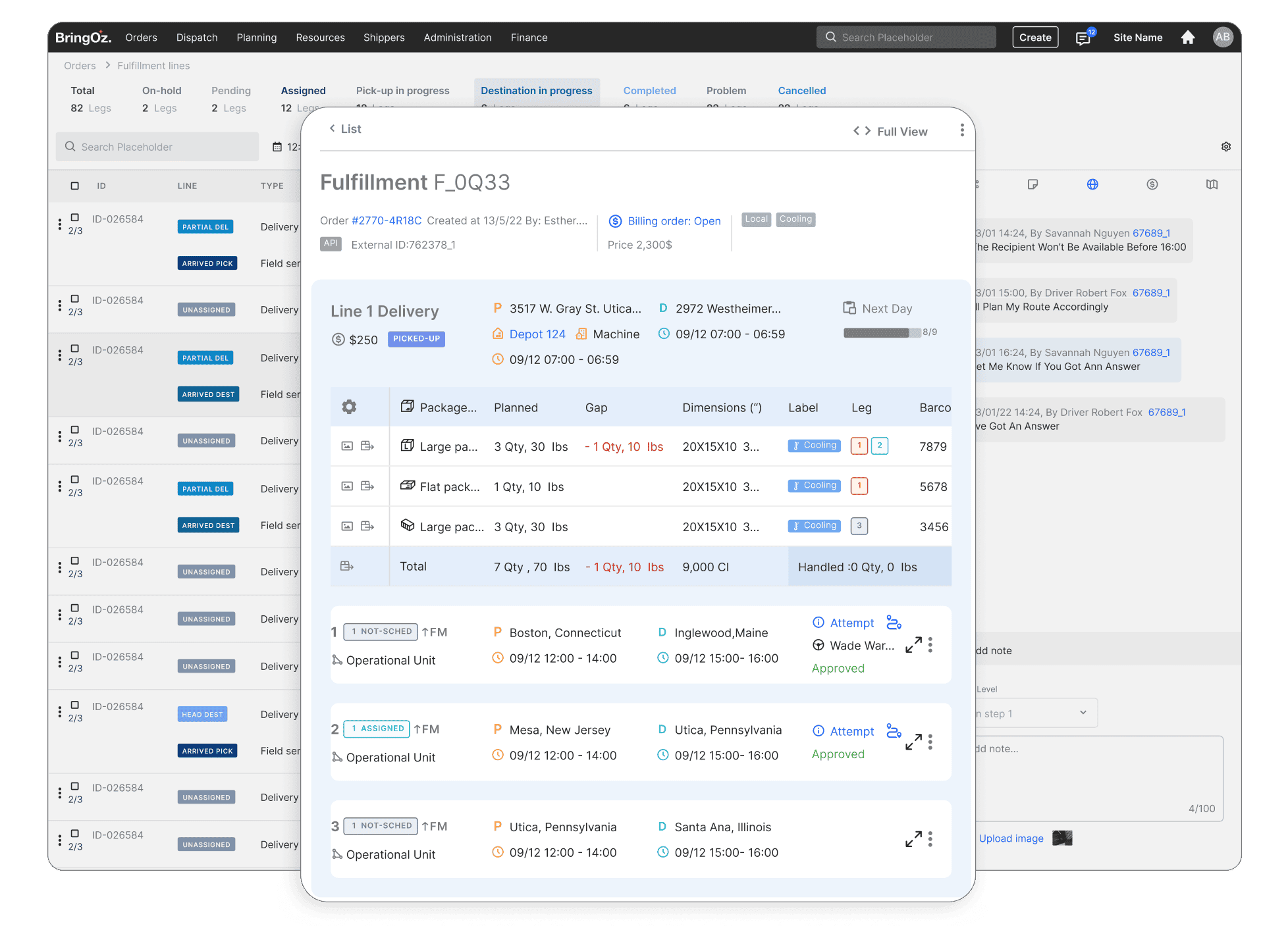Open image icon for package 7879 row
Viewport: 1288px width, 926px height.
(x=347, y=446)
